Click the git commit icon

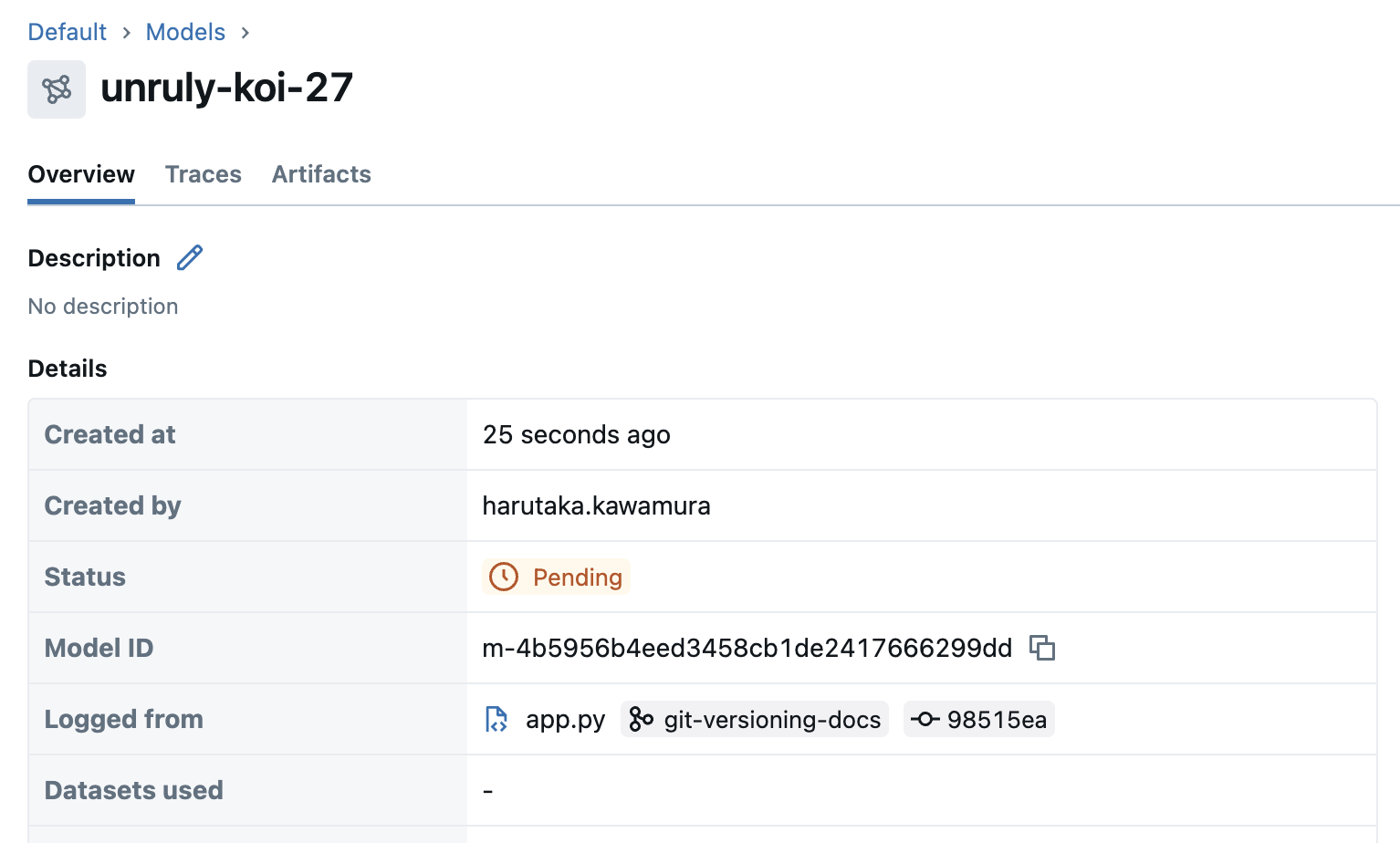(925, 719)
